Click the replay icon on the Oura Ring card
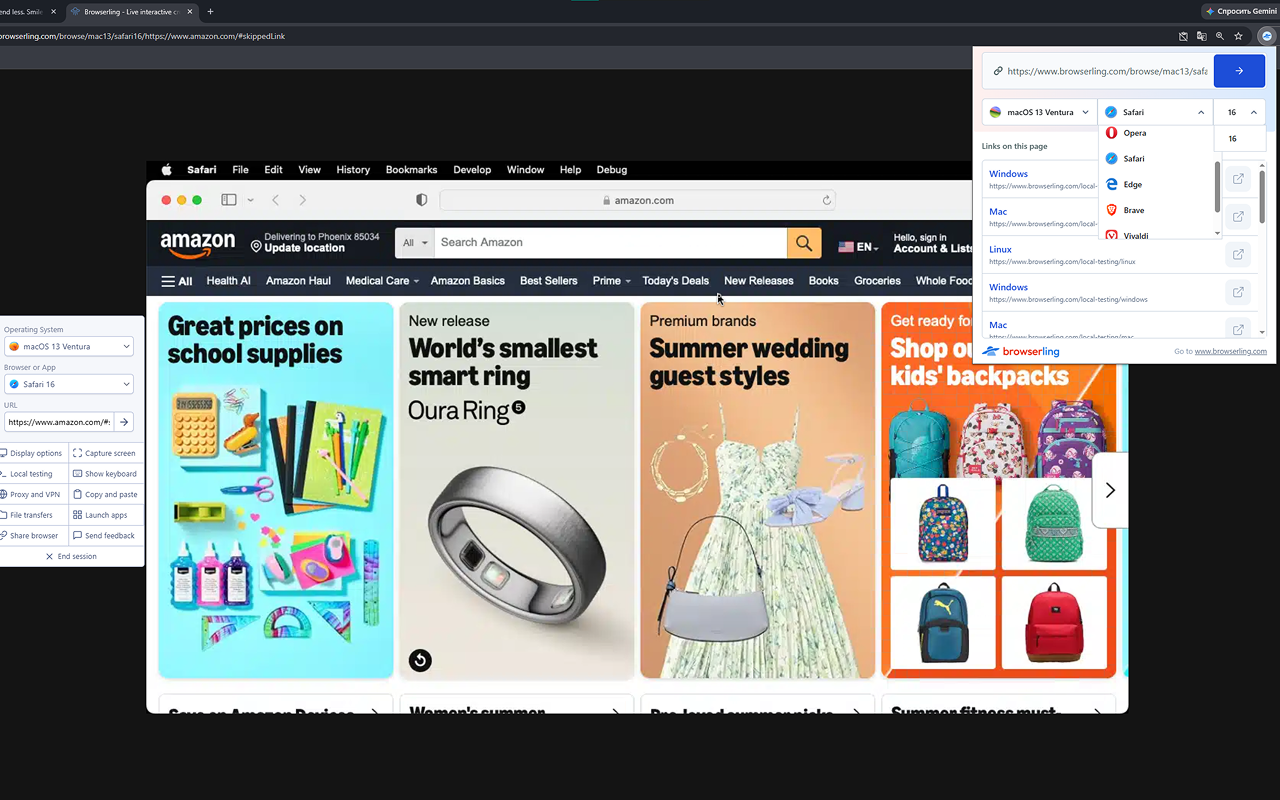 click(x=420, y=660)
